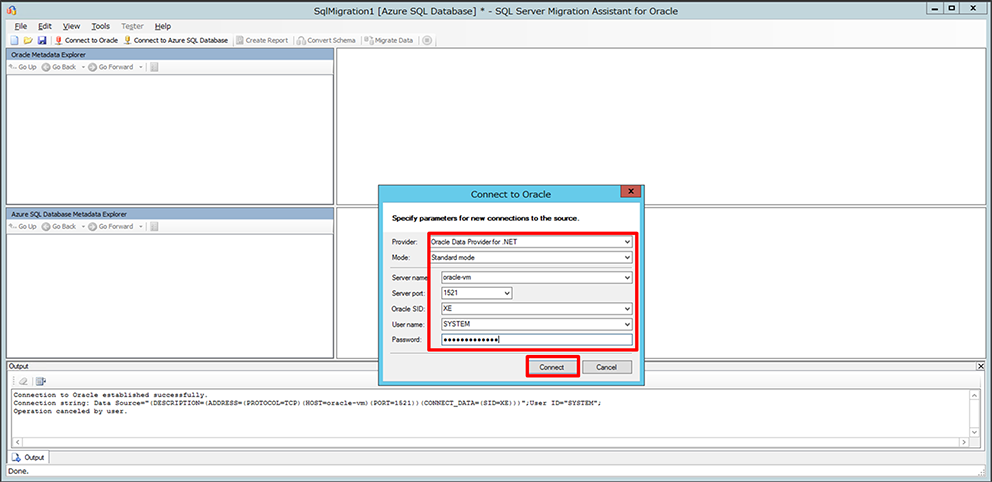Open the File menu
Image resolution: width=992 pixels, height=482 pixels.
[x=21, y=26]
